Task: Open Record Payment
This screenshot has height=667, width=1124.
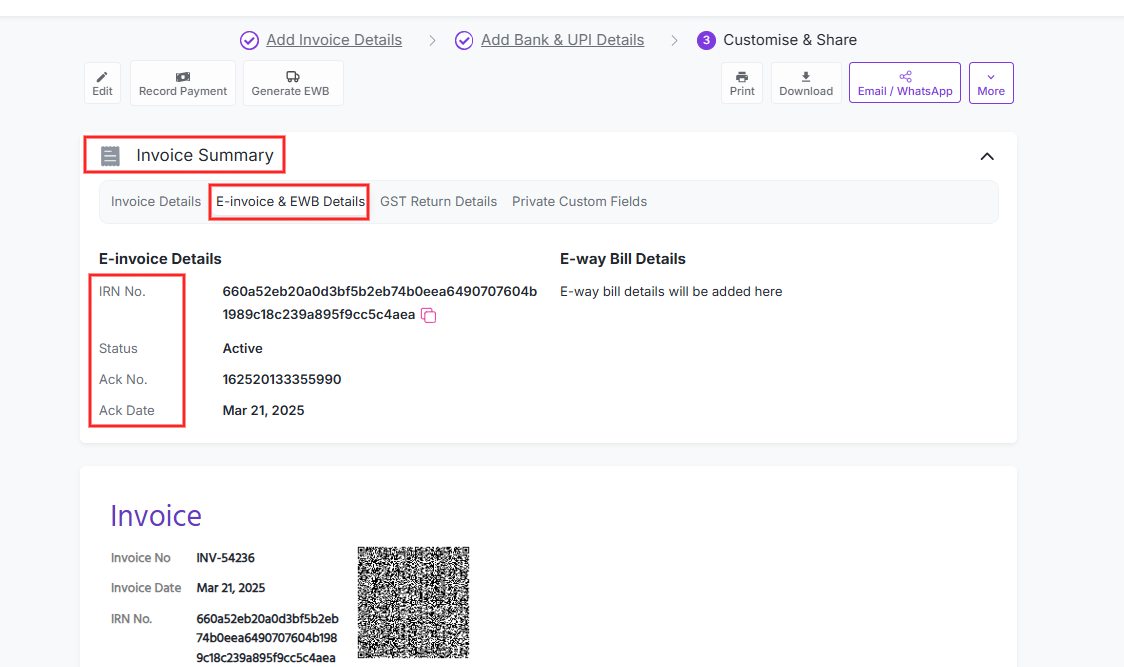Action: (x=183, y=83)
